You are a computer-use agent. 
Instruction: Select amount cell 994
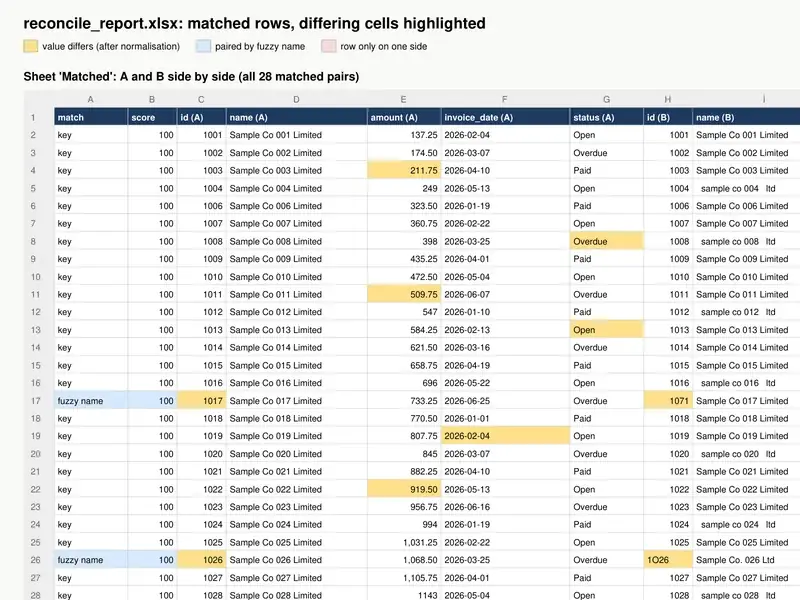pos(404,524)
